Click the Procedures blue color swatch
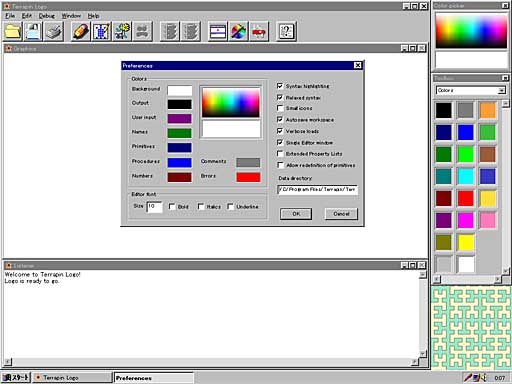The height and width of the screenshot is (384, 512). pos(180,163)
